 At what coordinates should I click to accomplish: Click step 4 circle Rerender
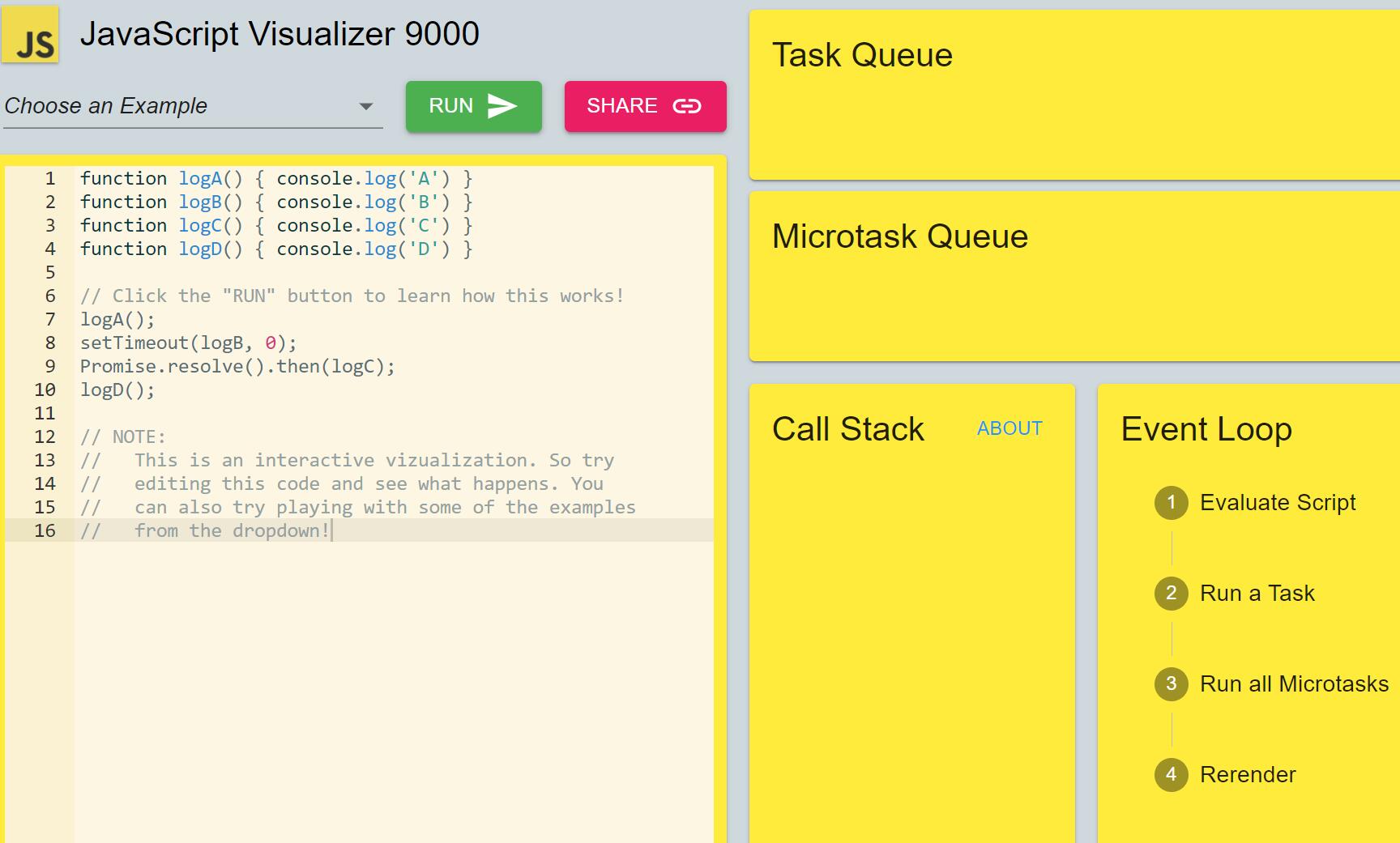(1171, 775)
